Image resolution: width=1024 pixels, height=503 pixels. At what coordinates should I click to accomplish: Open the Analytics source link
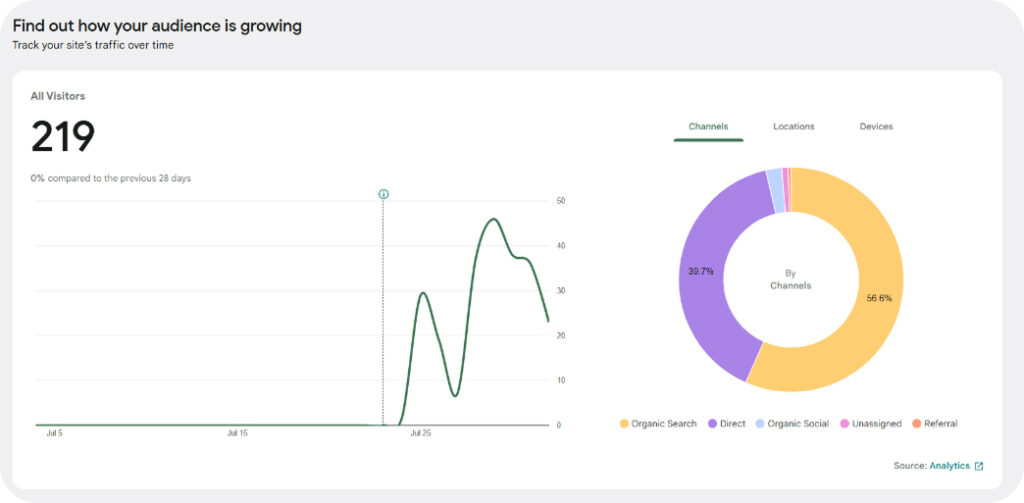949,466
